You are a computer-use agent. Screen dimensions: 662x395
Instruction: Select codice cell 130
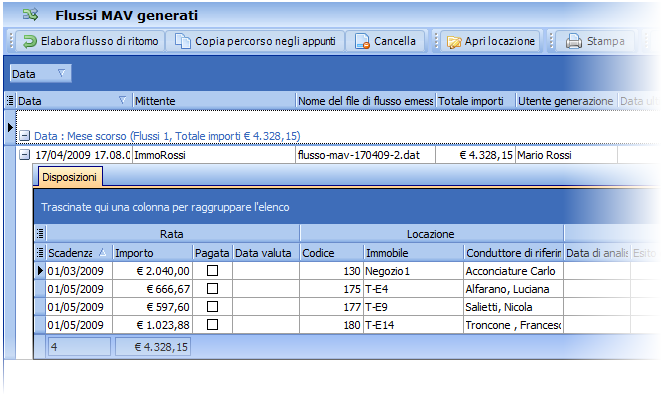(x=331, y=271)
